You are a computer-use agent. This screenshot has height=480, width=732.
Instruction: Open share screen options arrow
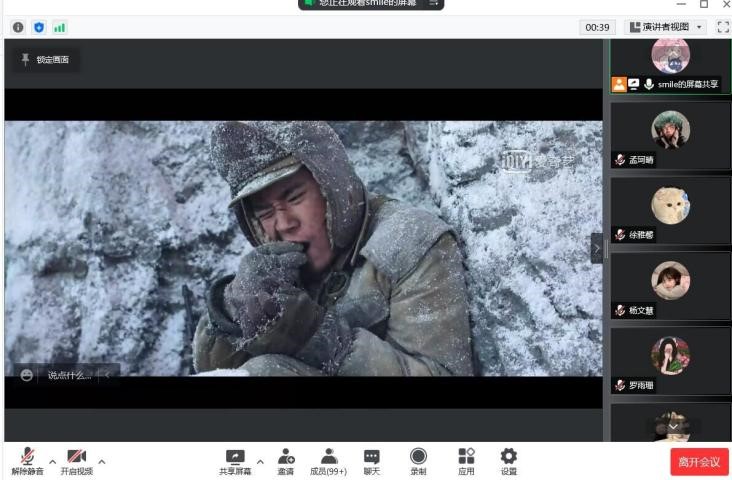(x=261, y=461)
